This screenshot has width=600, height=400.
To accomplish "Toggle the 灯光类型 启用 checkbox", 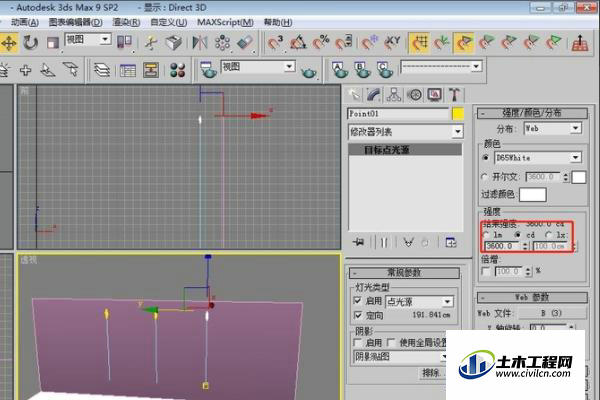I will tap(358, 301).
